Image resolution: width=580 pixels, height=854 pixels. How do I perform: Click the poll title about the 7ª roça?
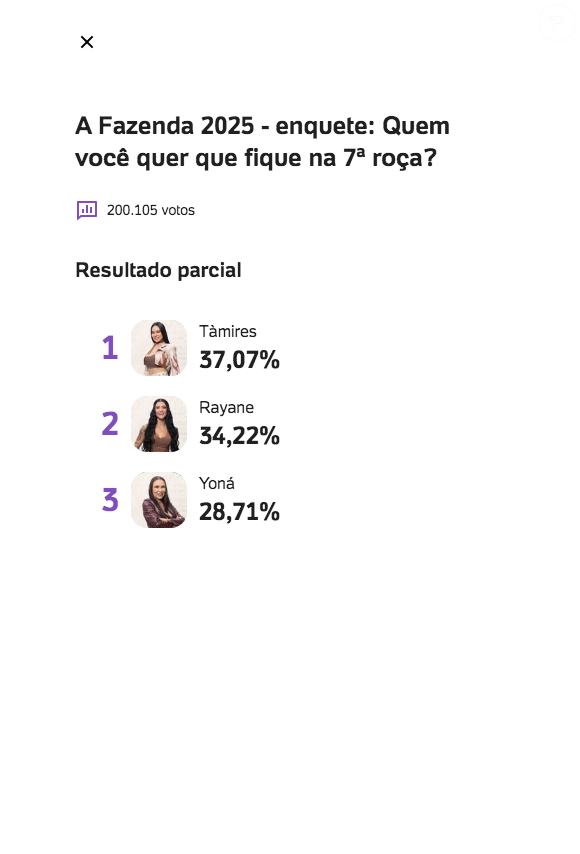tap(262, 141)
